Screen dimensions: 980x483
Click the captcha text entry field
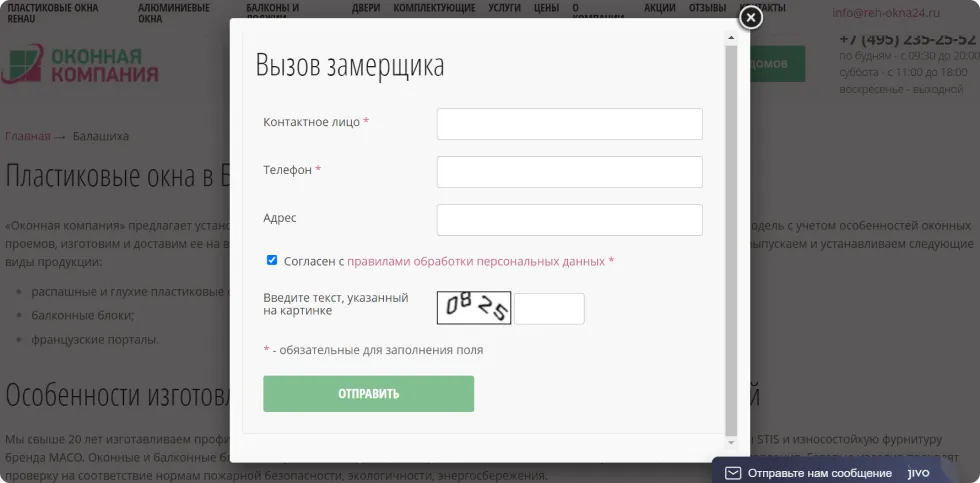[549, 309]
